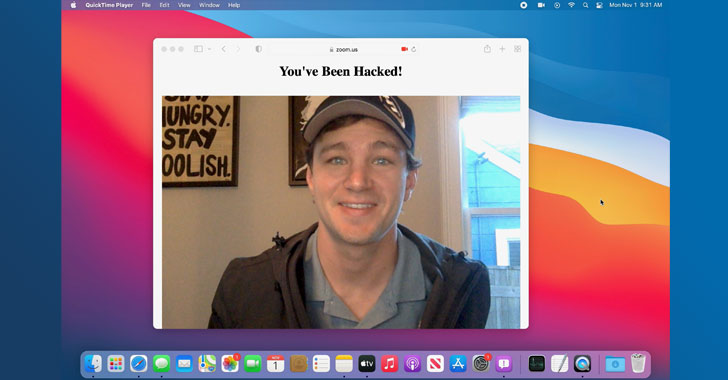
Task: Open the Wi-Fi status menu
Action: point(572,5)
